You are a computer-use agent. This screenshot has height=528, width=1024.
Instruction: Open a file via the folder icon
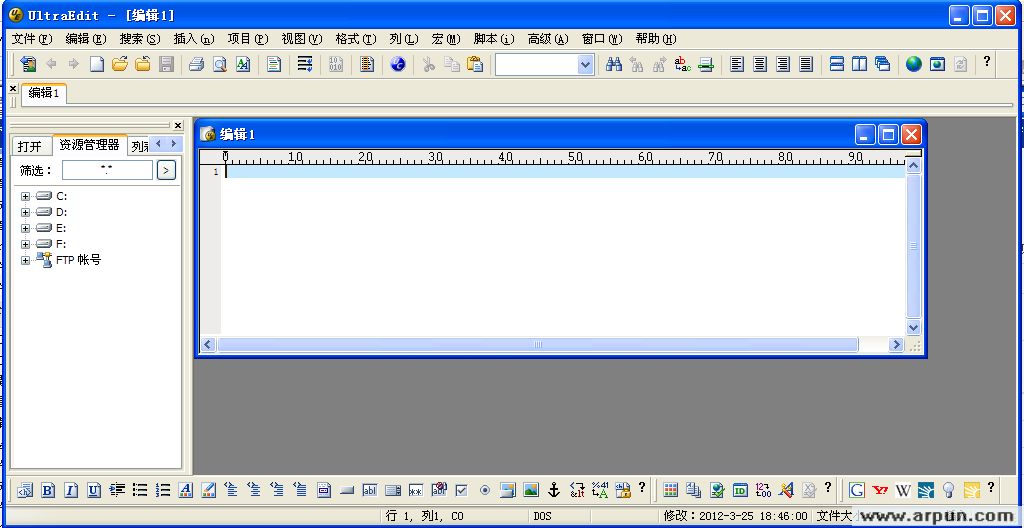(119, 64)
